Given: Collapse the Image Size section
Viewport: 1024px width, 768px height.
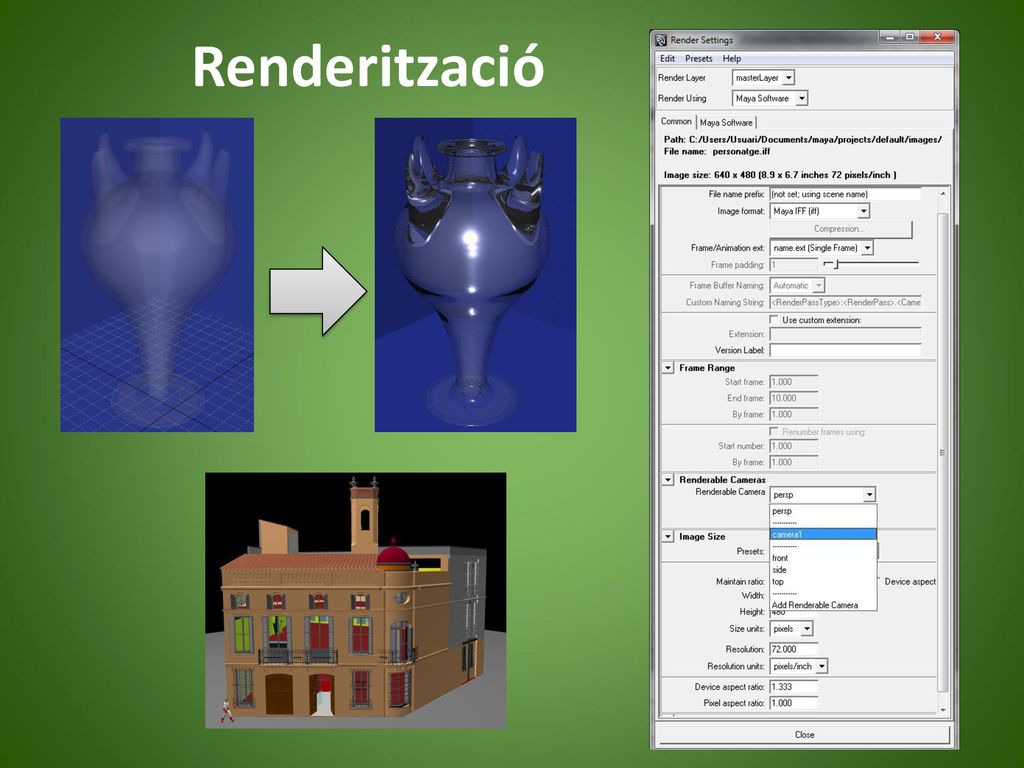Looking at the screenshot, I should click(x=667, y=537).
